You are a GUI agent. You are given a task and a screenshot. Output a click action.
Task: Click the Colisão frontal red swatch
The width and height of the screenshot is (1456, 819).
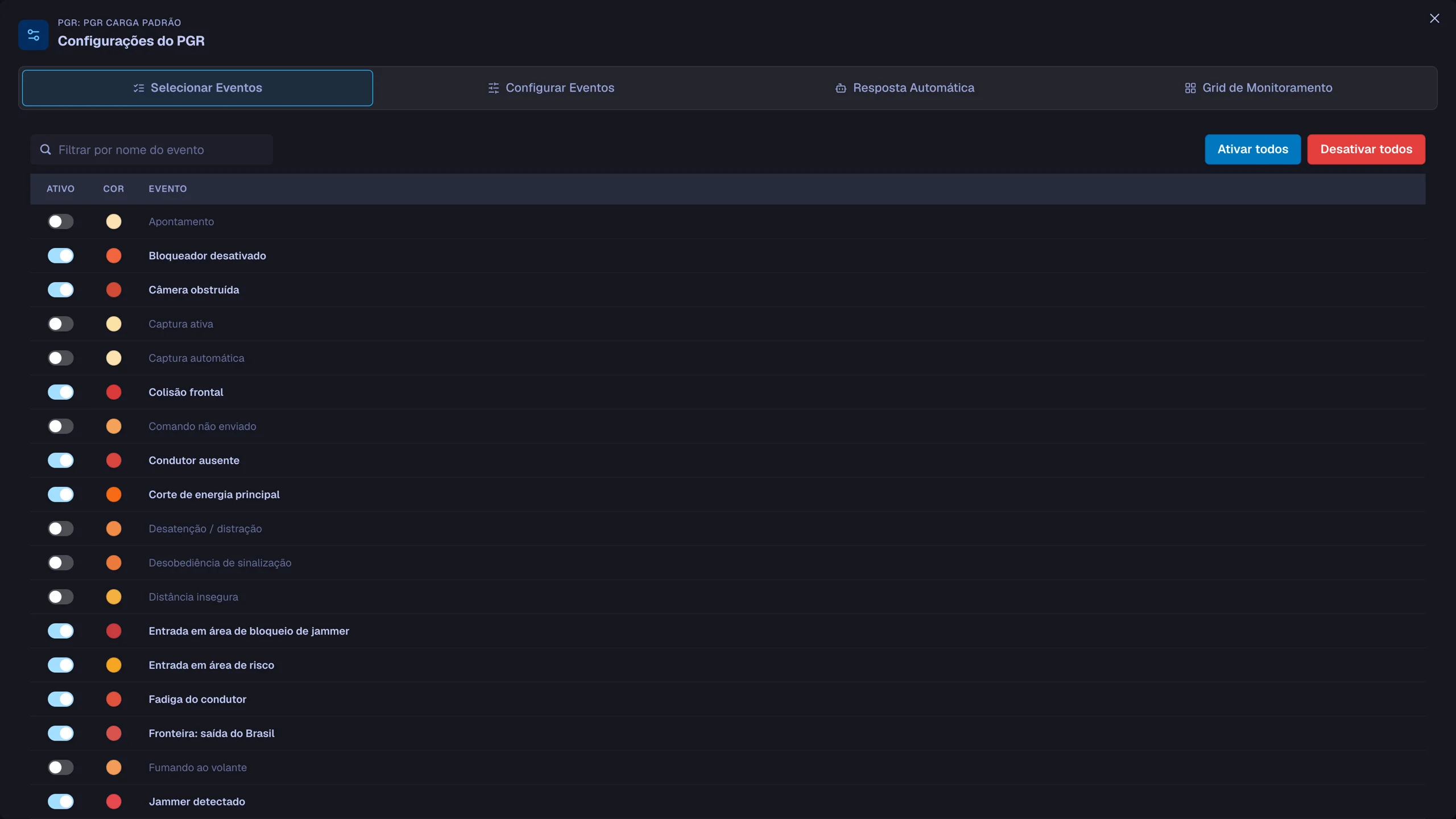pos(114,392)
